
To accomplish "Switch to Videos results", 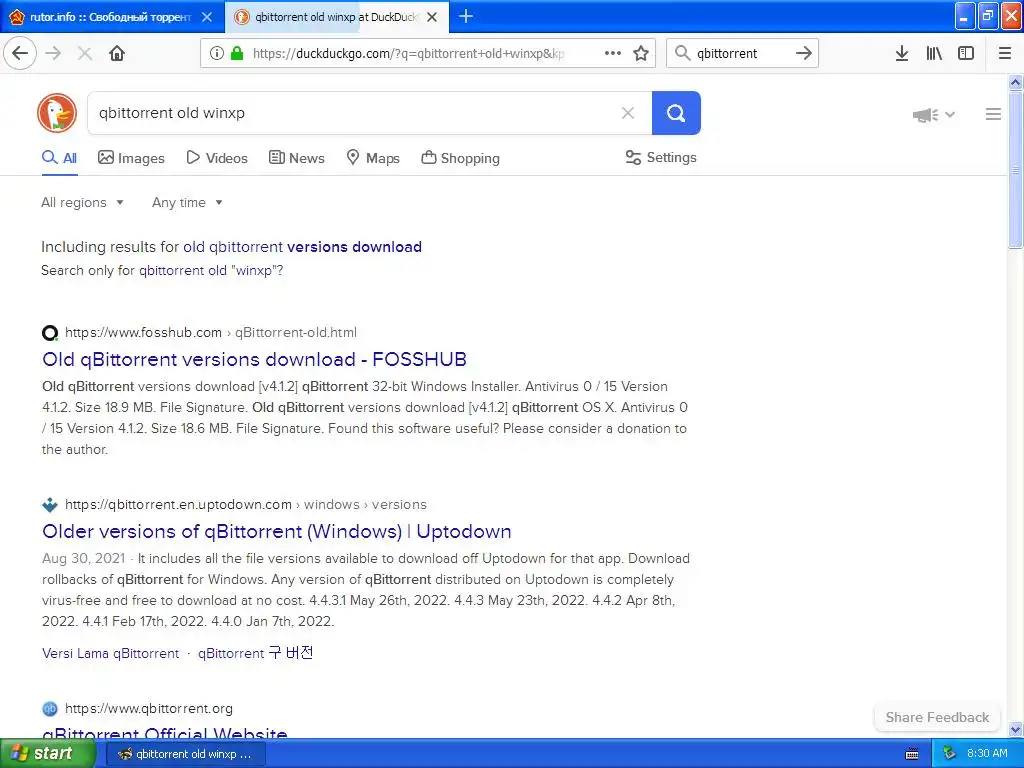I will tap(217, 158).
